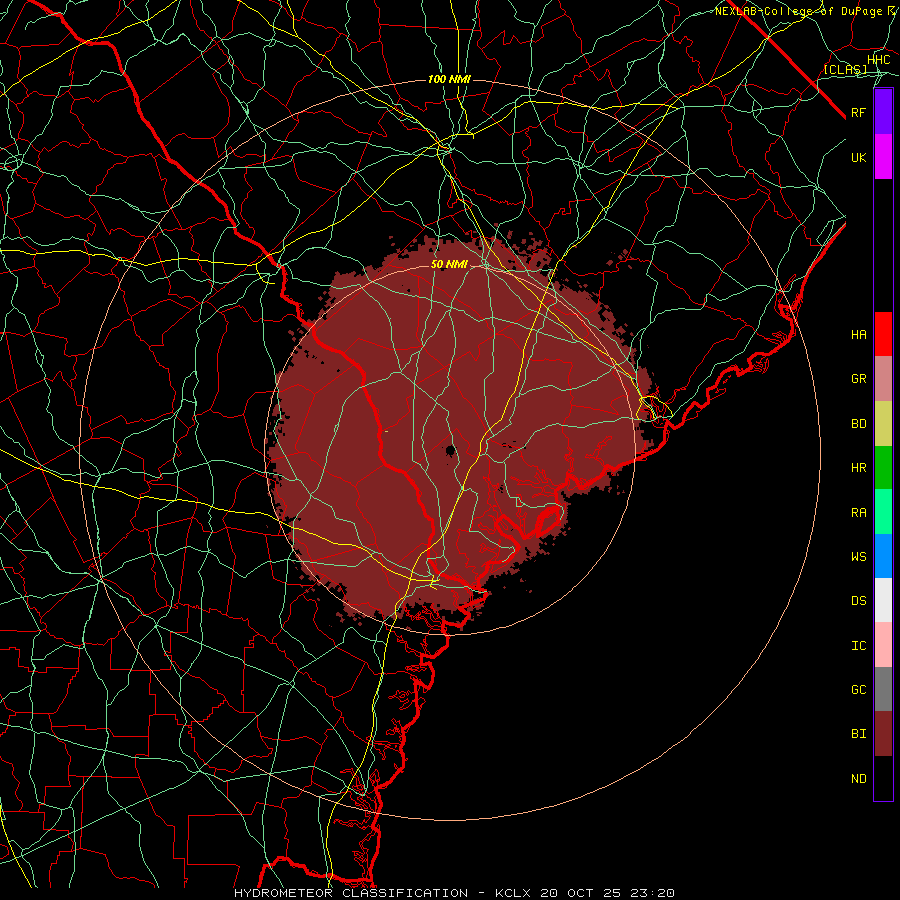
Task: Click the HYDROMETEOR CLASSIFICATION title text
Action: [351, 893]
